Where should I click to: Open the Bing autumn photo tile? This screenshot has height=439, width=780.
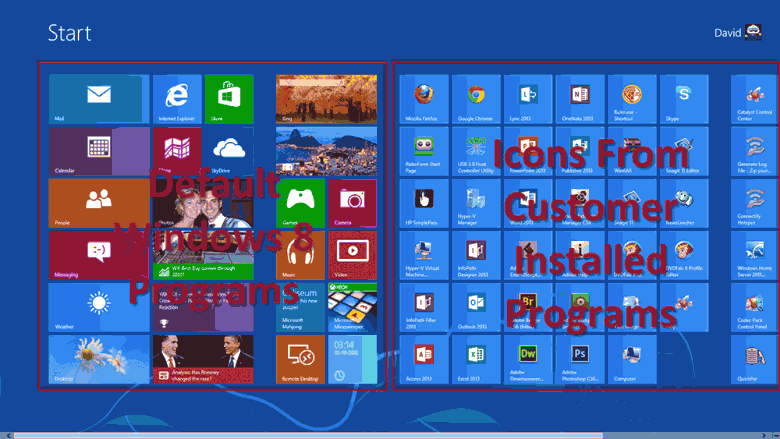coord(326,99)
